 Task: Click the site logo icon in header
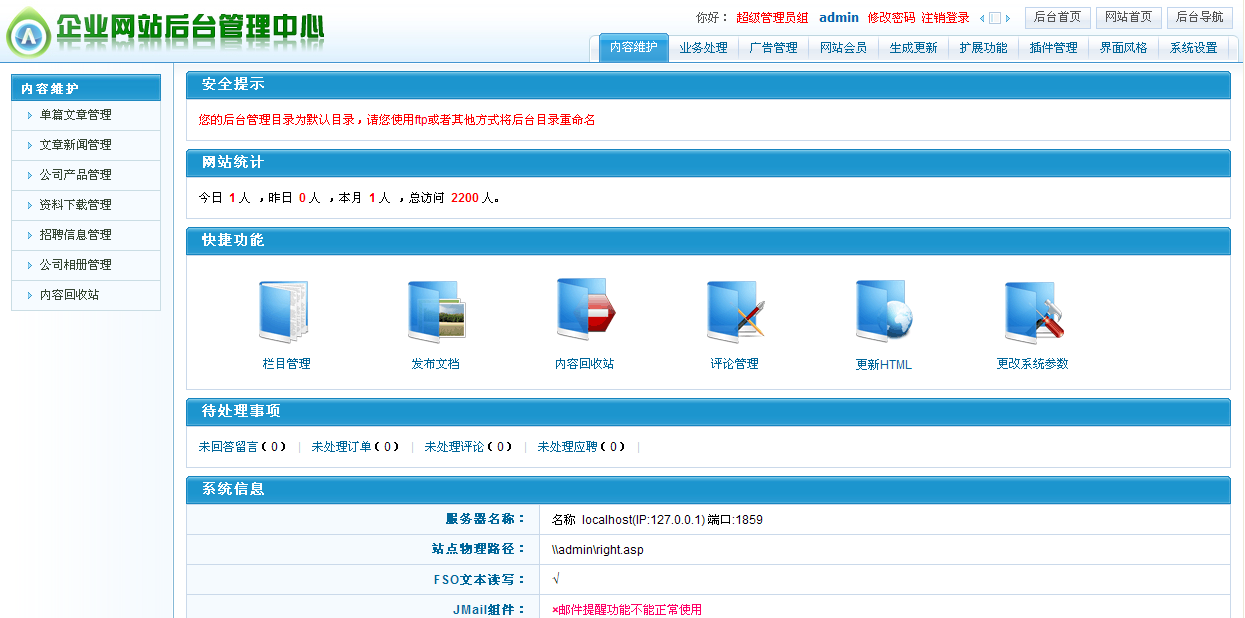coord(29,36)
